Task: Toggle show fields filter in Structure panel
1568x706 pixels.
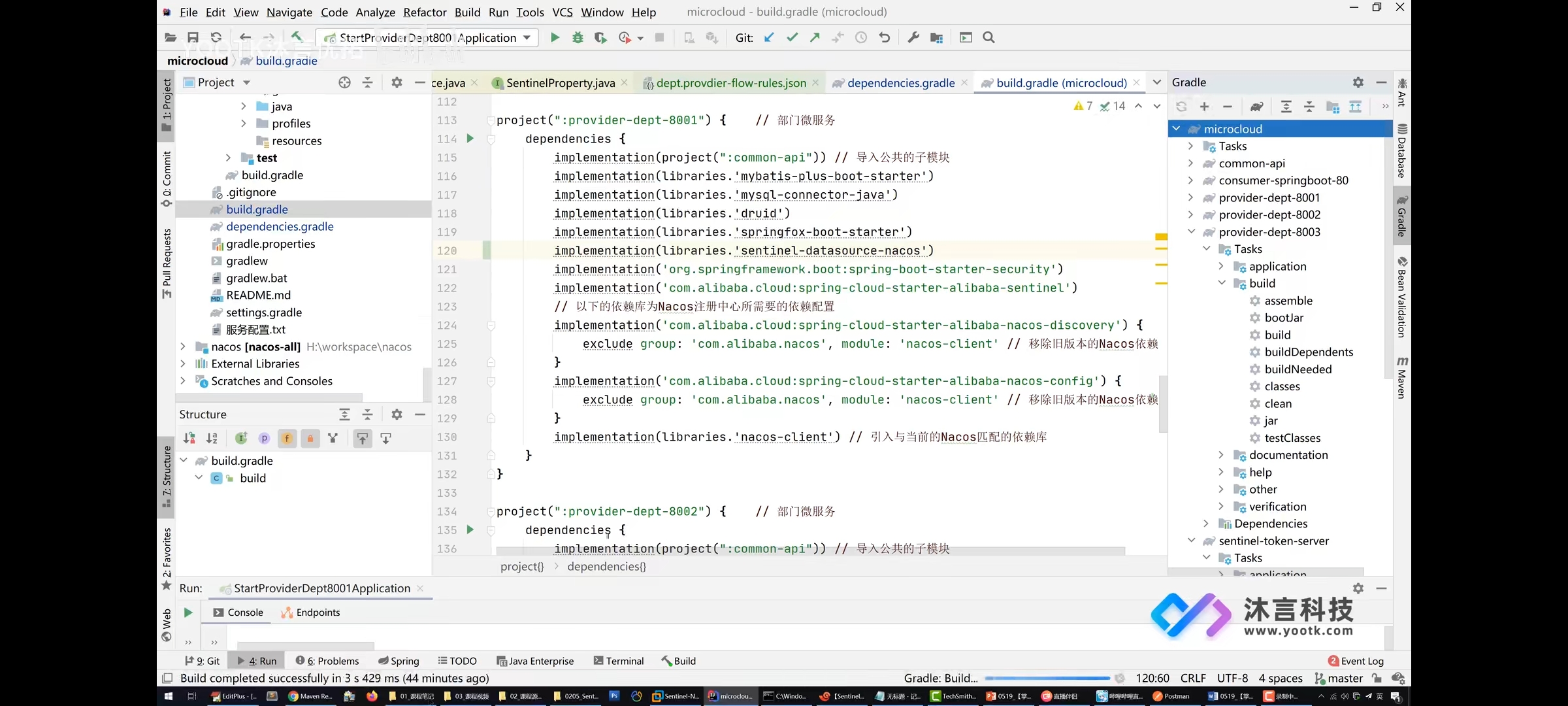Action: [x=287, y=439]
